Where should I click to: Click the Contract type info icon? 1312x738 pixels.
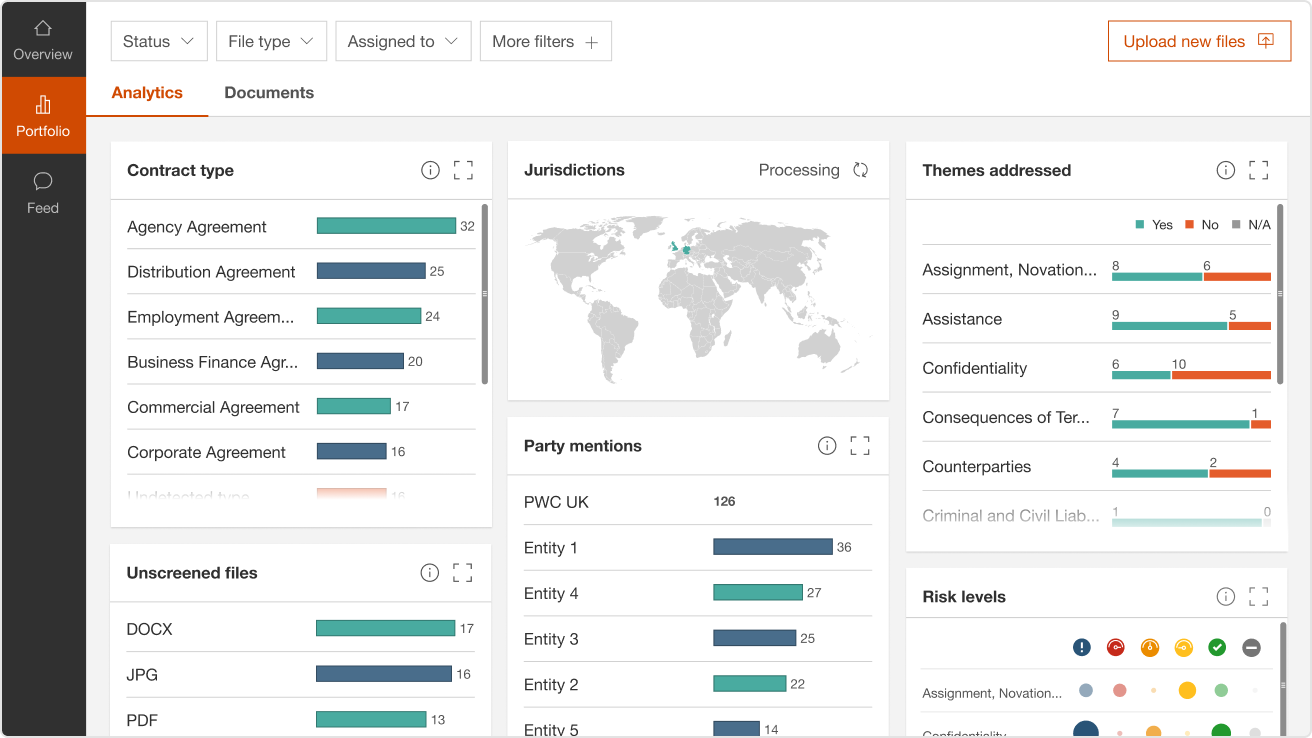(x=430, y=170)
